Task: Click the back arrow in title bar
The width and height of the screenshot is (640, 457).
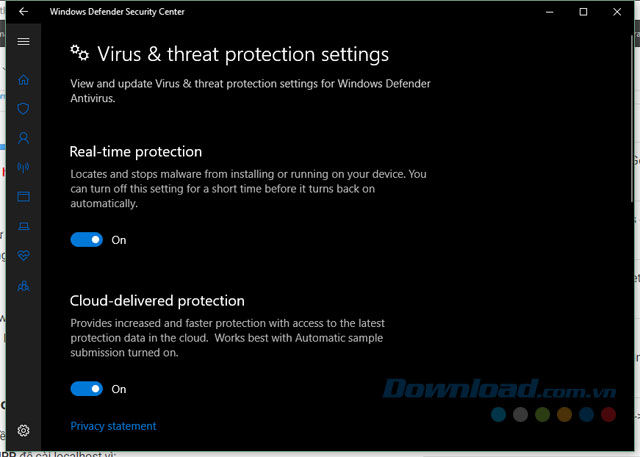Action: [24, 12]
